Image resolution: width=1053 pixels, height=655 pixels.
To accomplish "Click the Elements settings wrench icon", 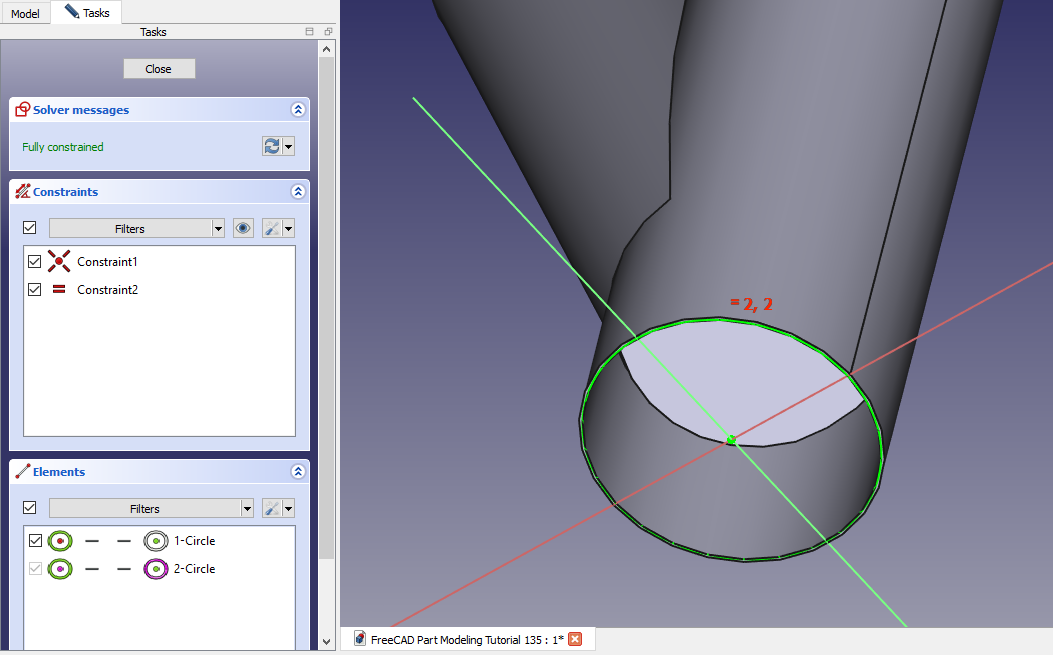I will [x=271, y=509].
